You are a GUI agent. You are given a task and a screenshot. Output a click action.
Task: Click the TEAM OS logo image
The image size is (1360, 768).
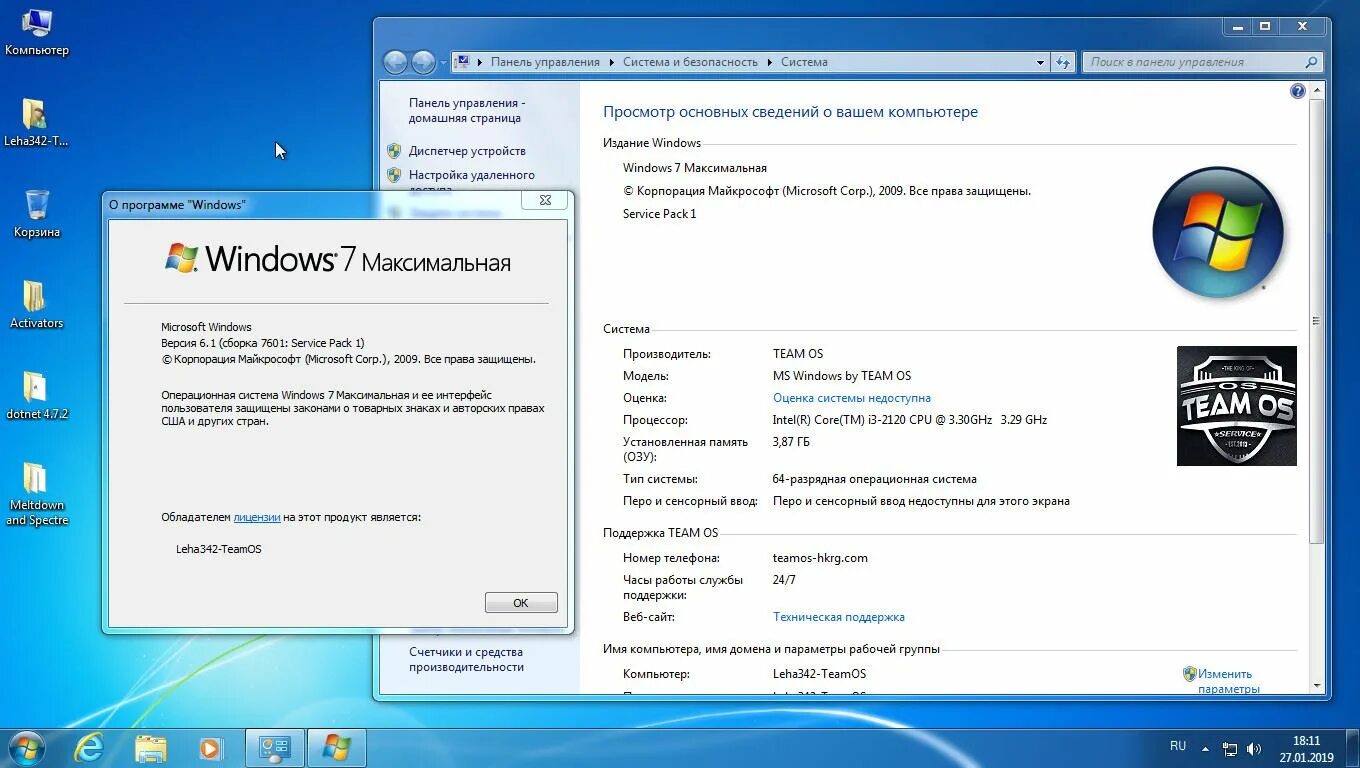1237,406
